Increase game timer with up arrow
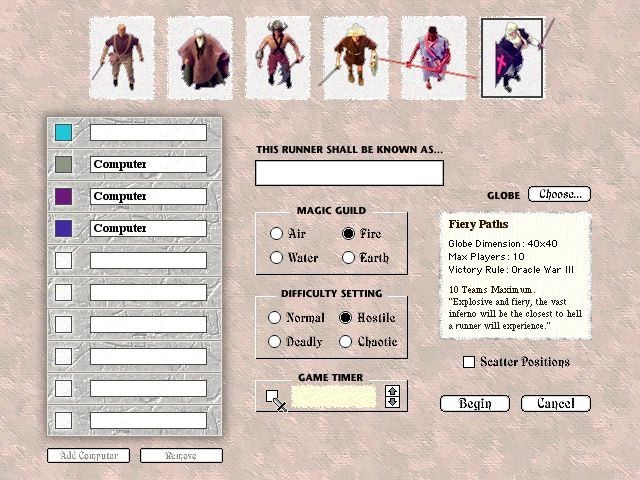 pyautogui.click(x=392, y=391)
